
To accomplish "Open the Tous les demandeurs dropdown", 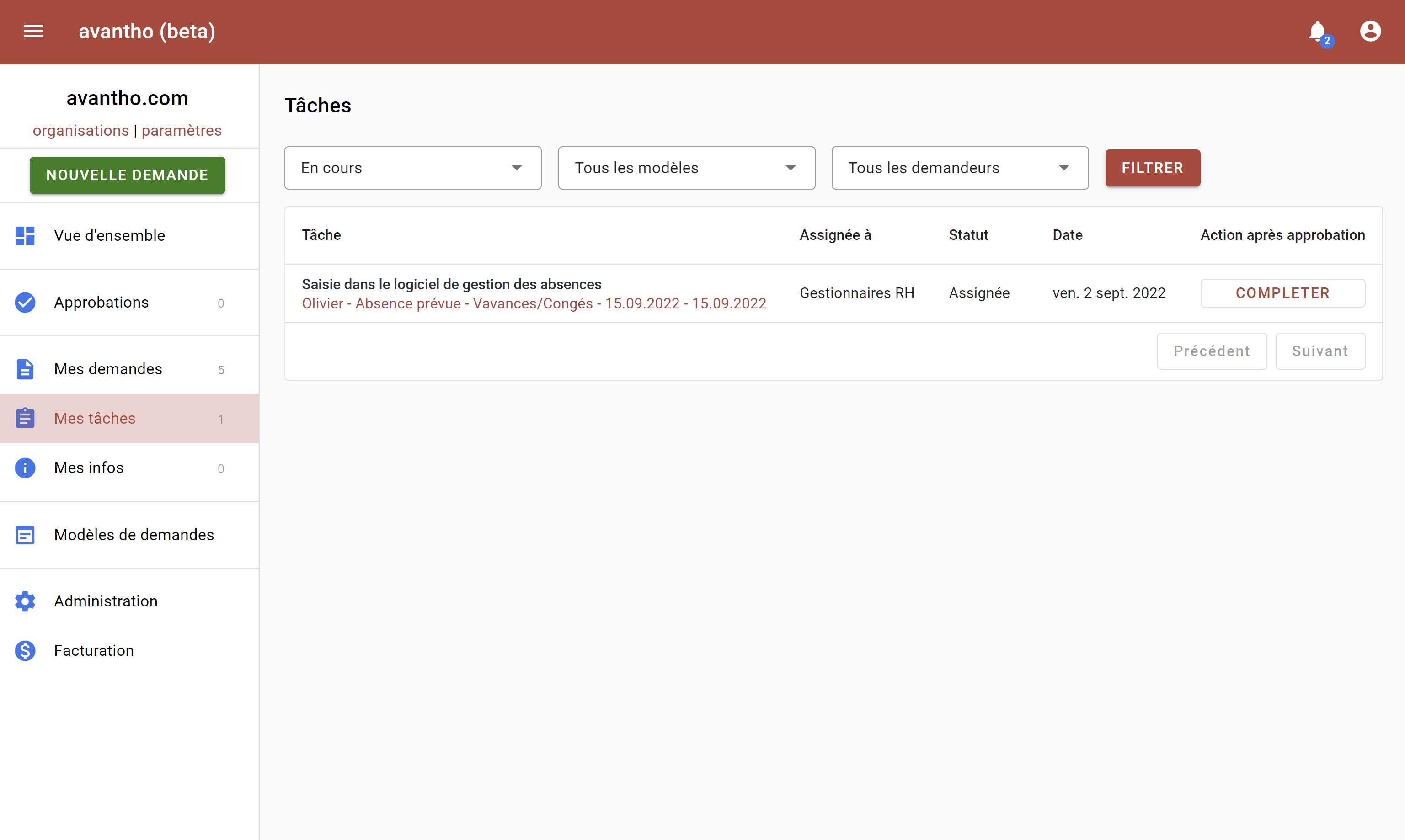I will click(x=960, y=168).
